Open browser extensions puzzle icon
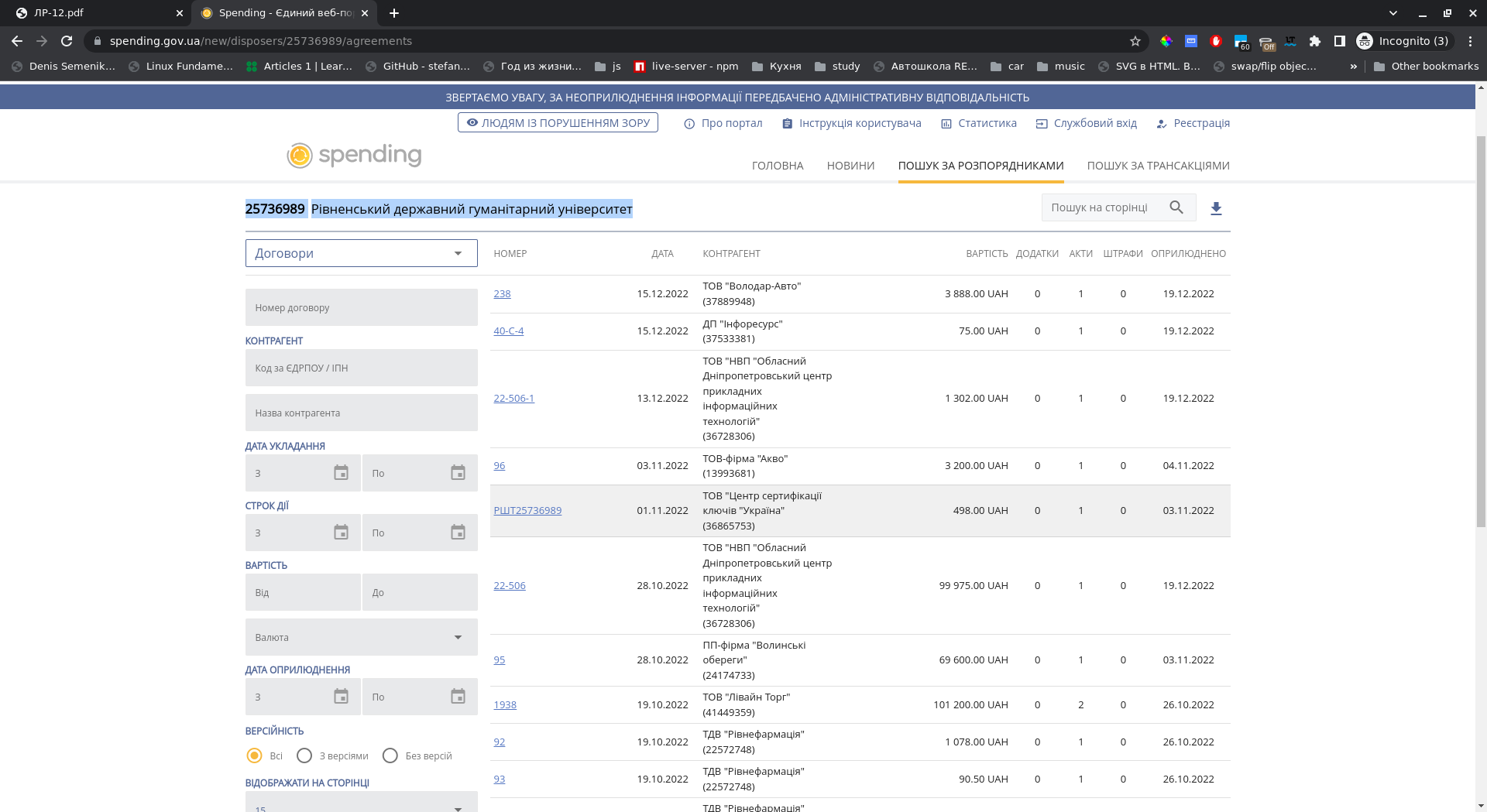 [x=1314, y=41]
